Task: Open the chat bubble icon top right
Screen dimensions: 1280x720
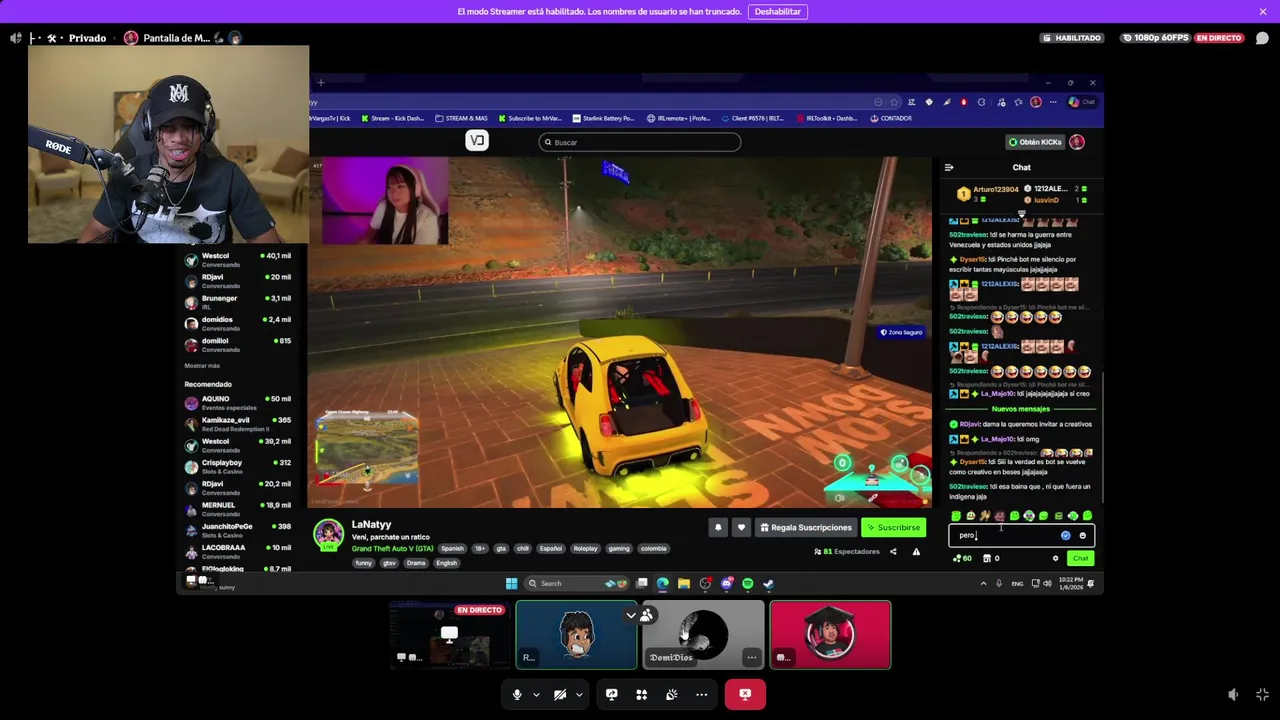Action: [x=1262, y=38]
